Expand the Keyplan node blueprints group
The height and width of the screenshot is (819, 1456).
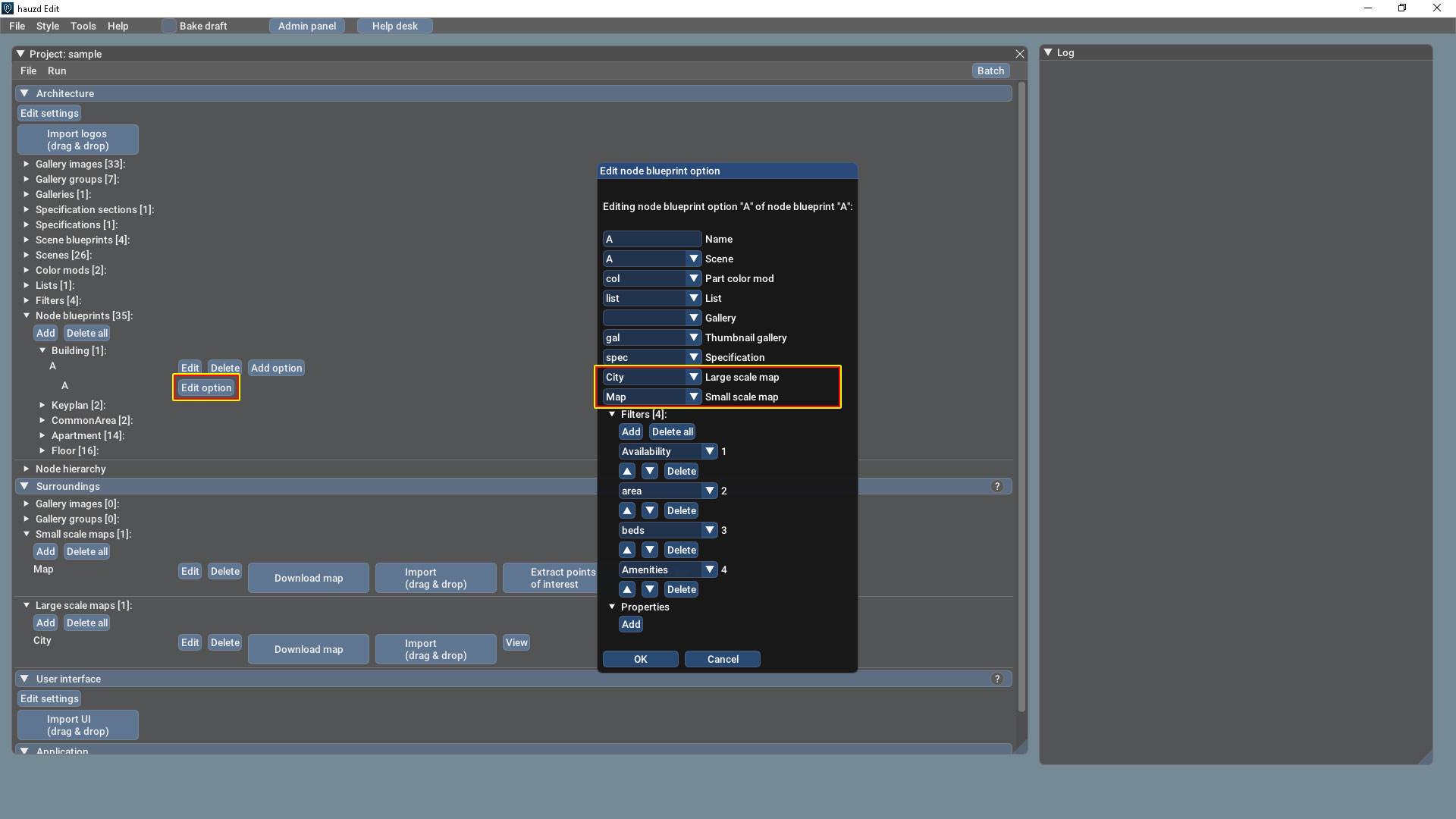(42, 405)
